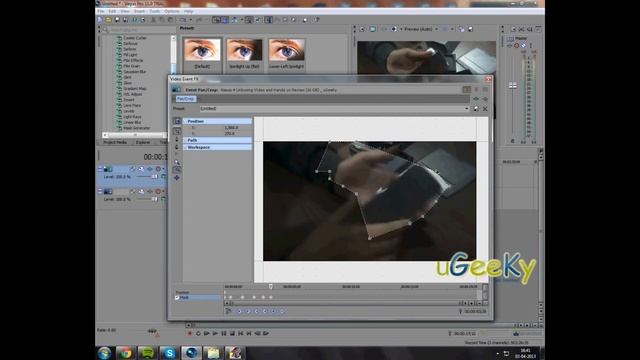This screenshot has height=360, width=640.
Task: Click the Cut icon in main toolbar
Action: click(x=153, y=20)
